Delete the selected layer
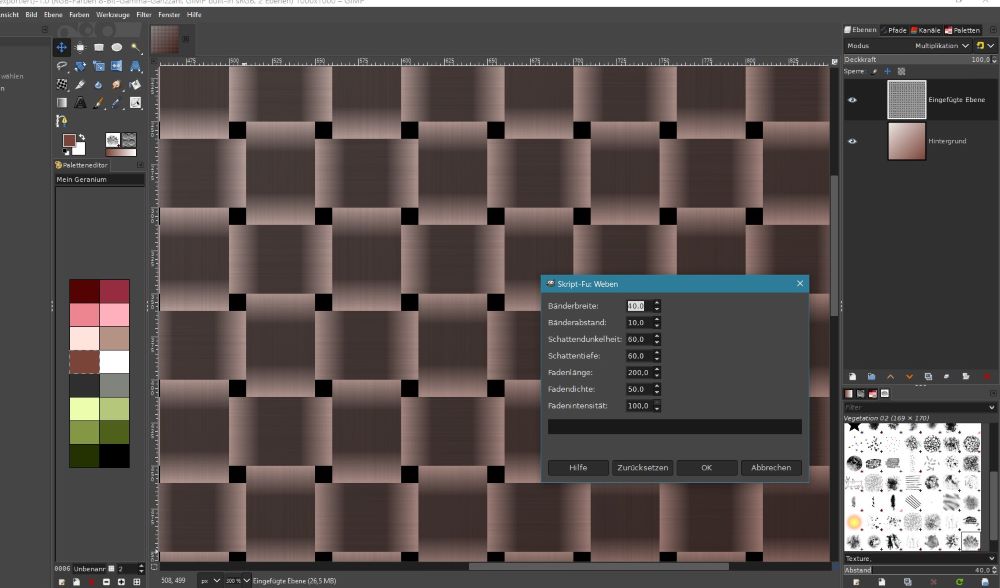This screenshot has height=588, width=1000. [988, 376]
